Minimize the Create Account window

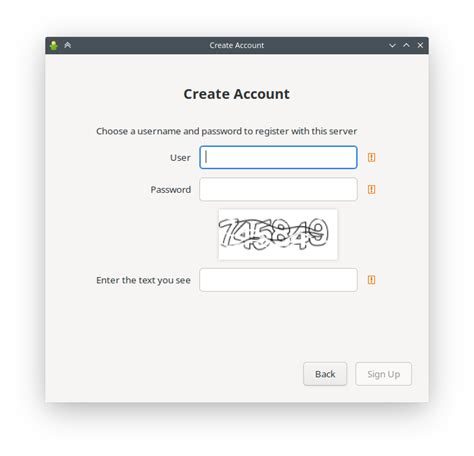click(x=392, y=45)
